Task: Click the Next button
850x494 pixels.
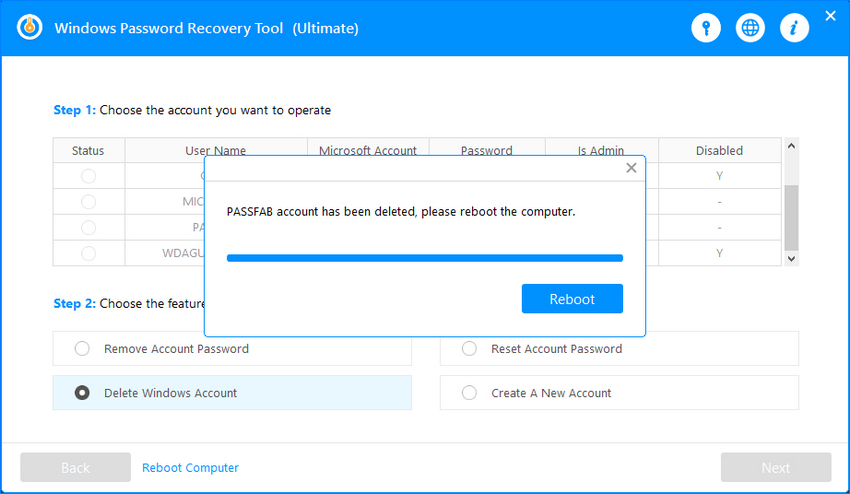Action: 776,467
